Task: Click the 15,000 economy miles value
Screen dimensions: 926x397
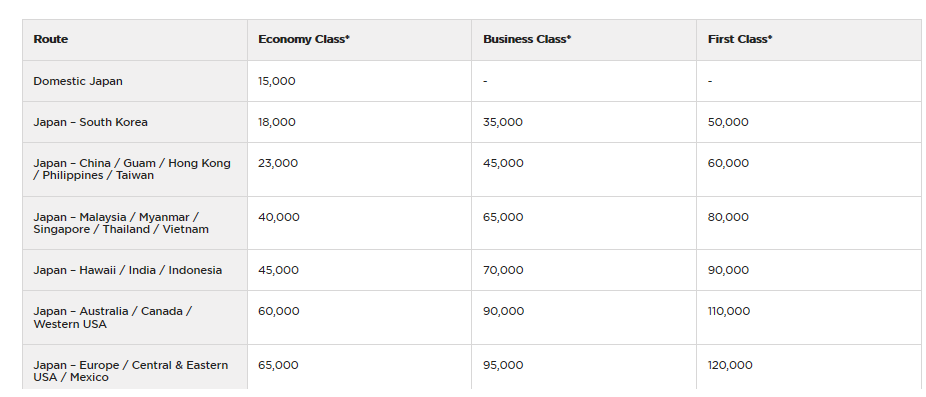Action: pos(276,82)
